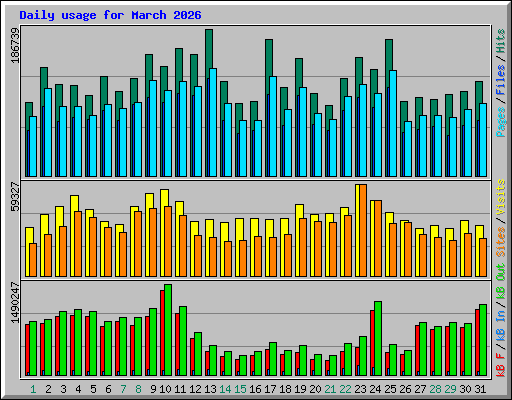Click day 10 on the x-axis
The image size is (512, 400).
(x=165, y=389)
